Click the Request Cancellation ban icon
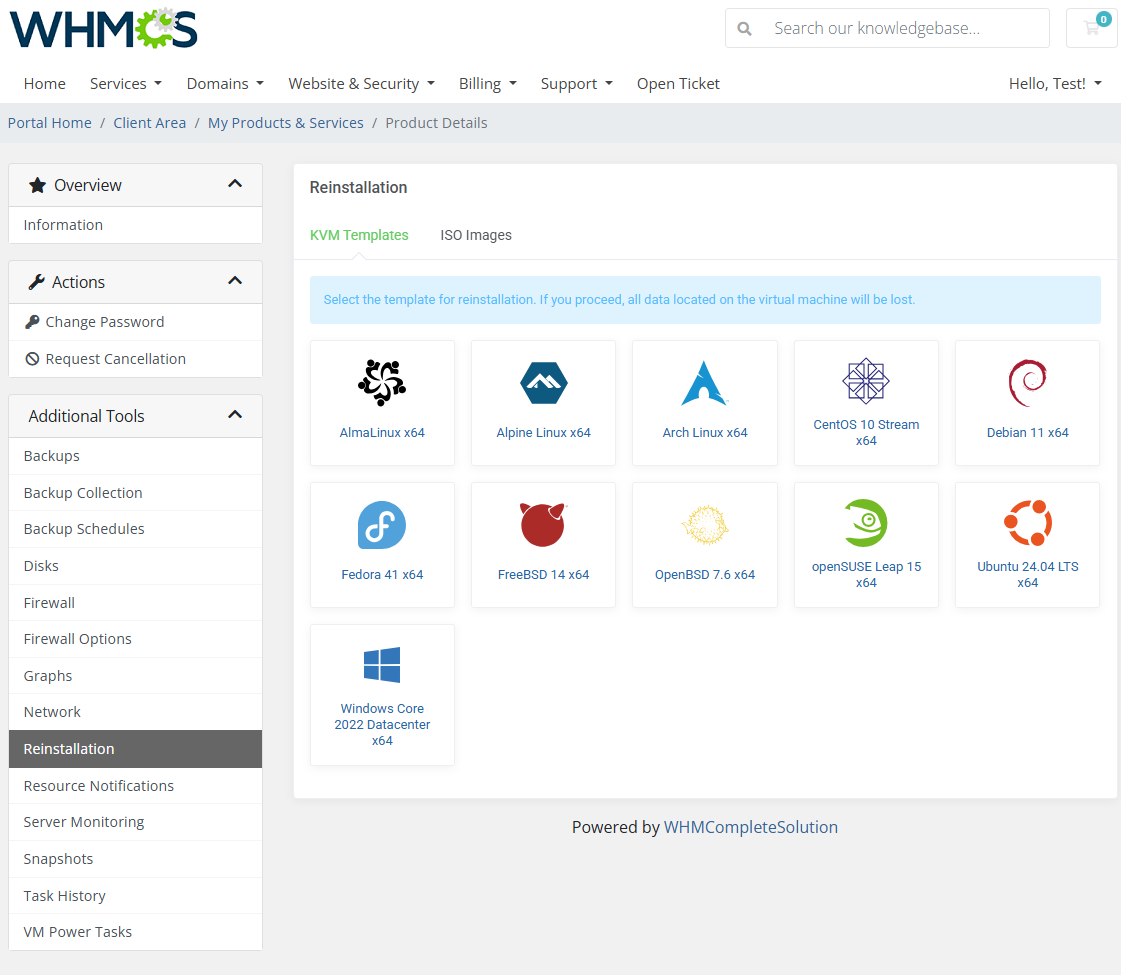The width and height of the screenshot is (1121, 975). coord(32,359)
